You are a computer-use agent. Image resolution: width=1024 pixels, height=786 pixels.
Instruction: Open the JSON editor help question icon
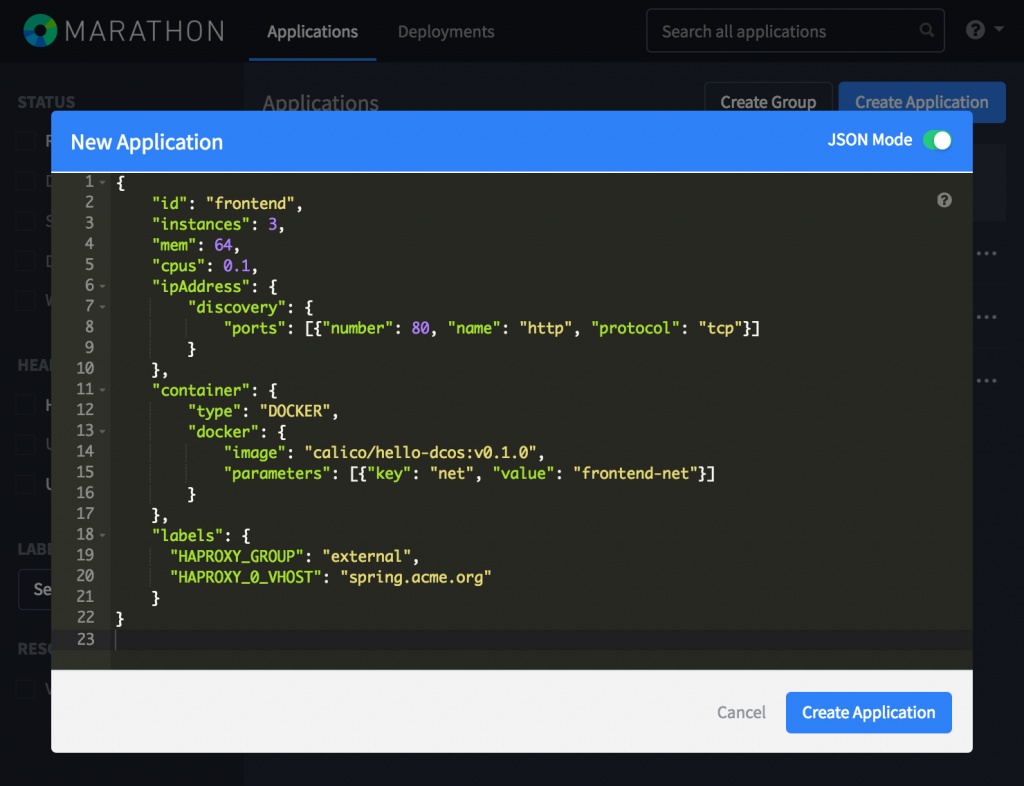(x=944, y=200)
